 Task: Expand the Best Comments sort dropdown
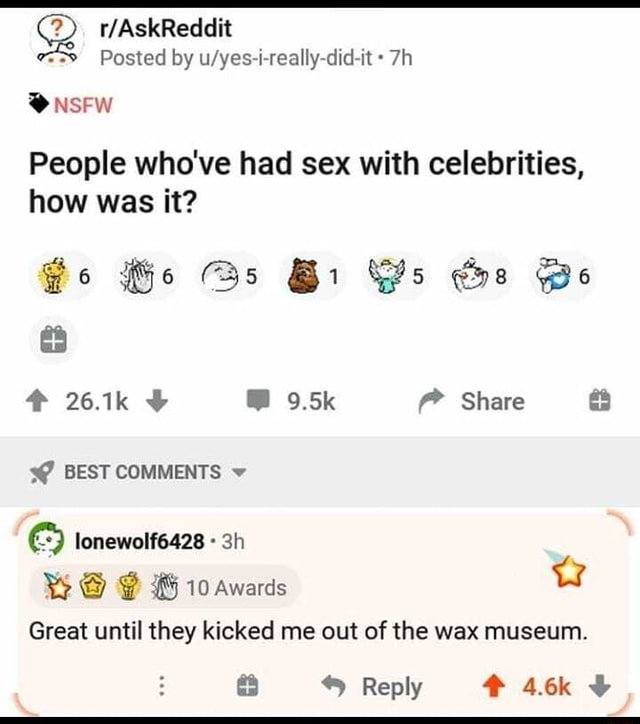[x=239, y=472]
